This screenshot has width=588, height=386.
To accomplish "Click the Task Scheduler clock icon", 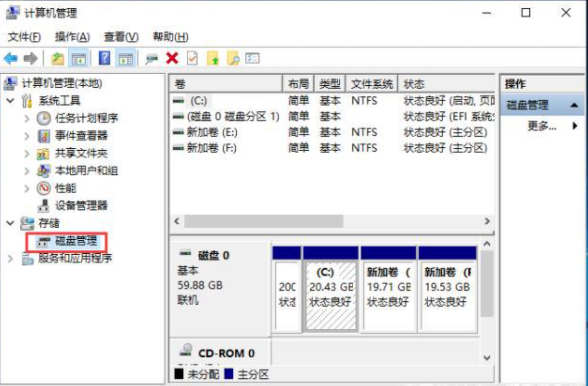I will [x=44, y=118].
